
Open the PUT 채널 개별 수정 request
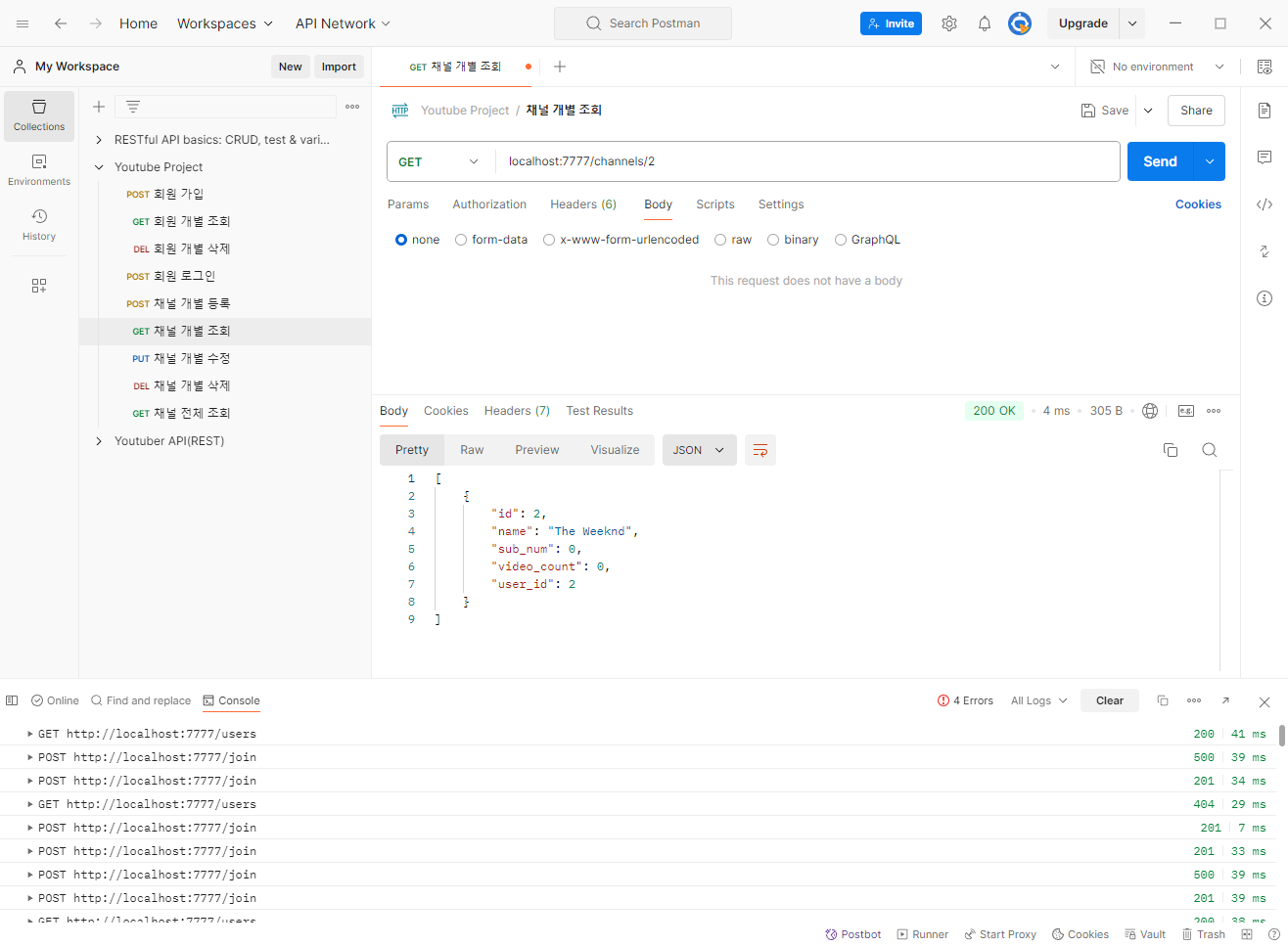(x=225, y=358)
